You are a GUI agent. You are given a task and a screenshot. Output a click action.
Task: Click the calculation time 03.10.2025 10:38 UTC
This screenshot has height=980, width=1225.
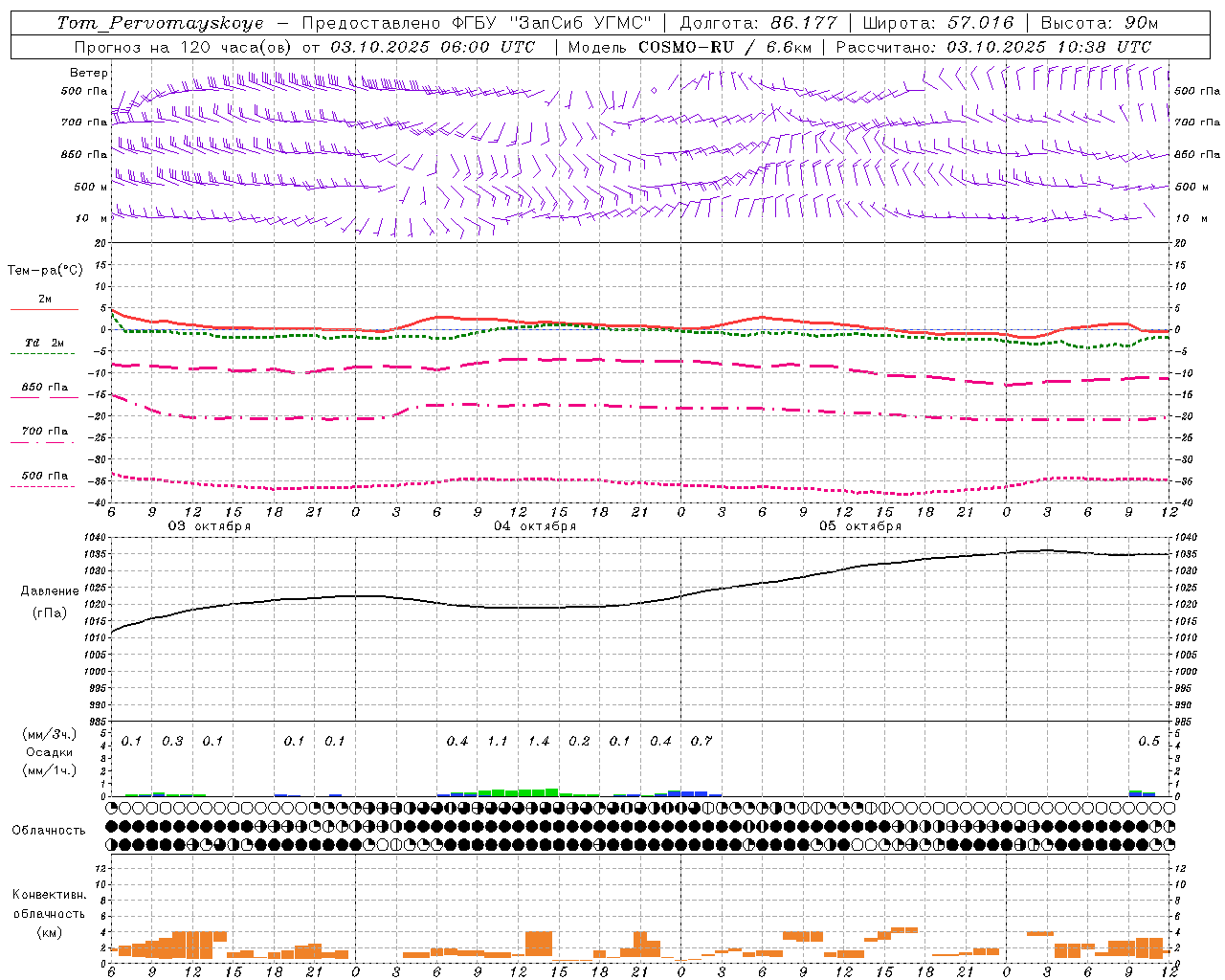point(1049,47)
